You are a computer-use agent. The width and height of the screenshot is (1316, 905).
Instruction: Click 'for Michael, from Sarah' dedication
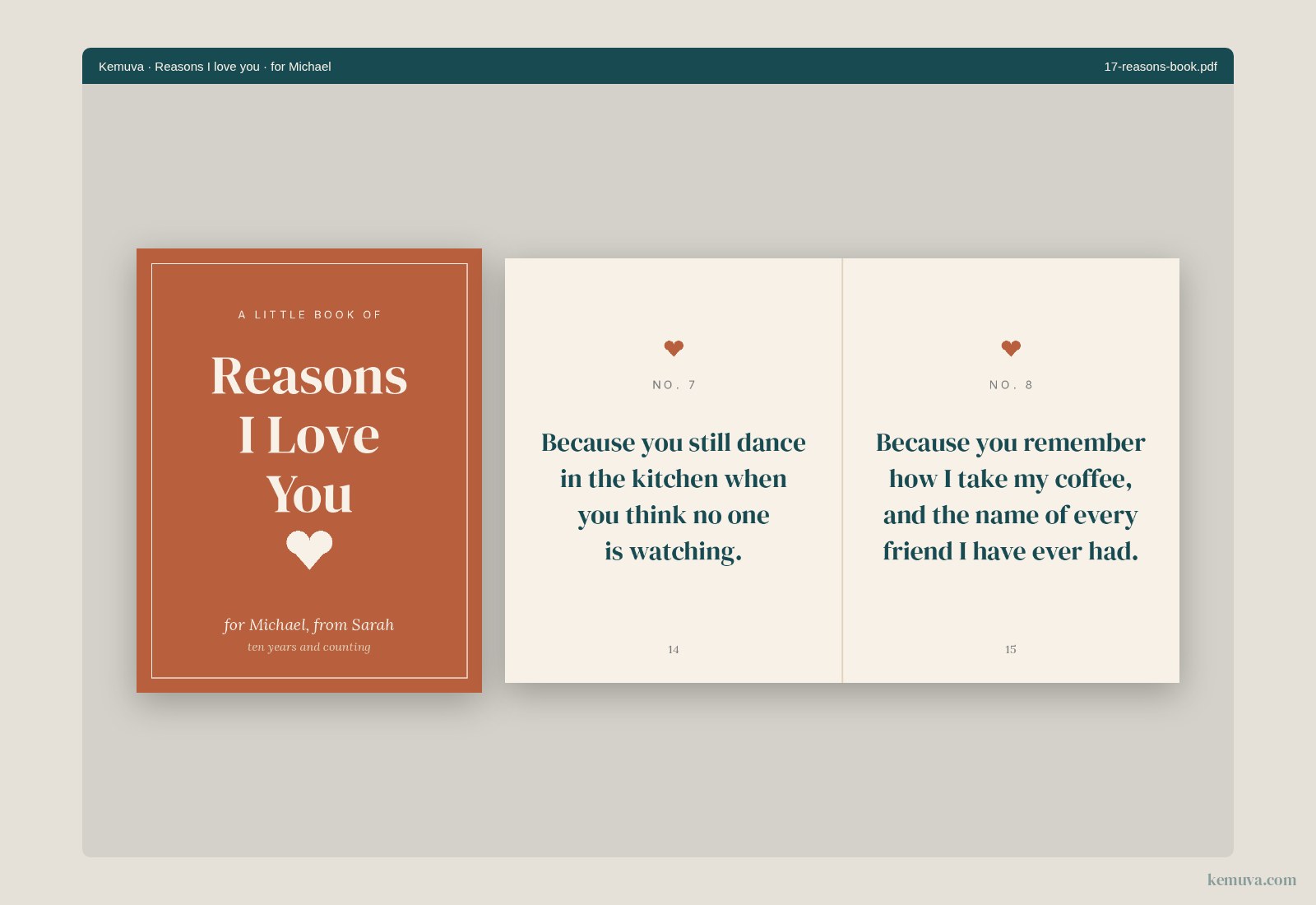(309, 624)
